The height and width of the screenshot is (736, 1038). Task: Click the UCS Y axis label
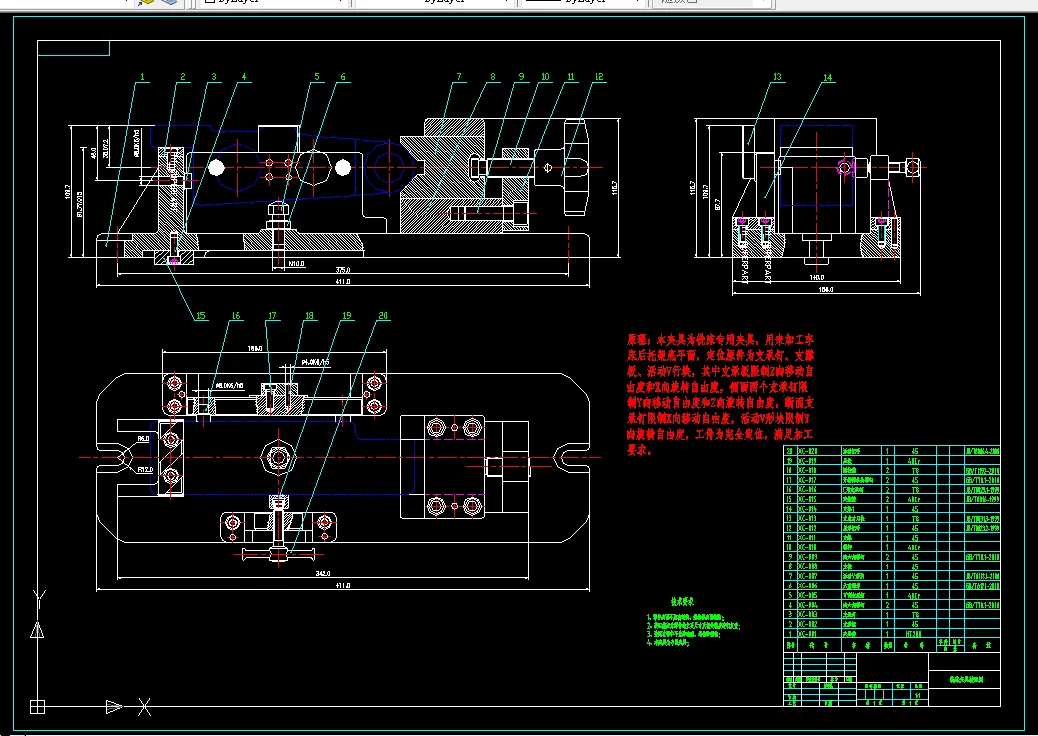pos(38,600)
